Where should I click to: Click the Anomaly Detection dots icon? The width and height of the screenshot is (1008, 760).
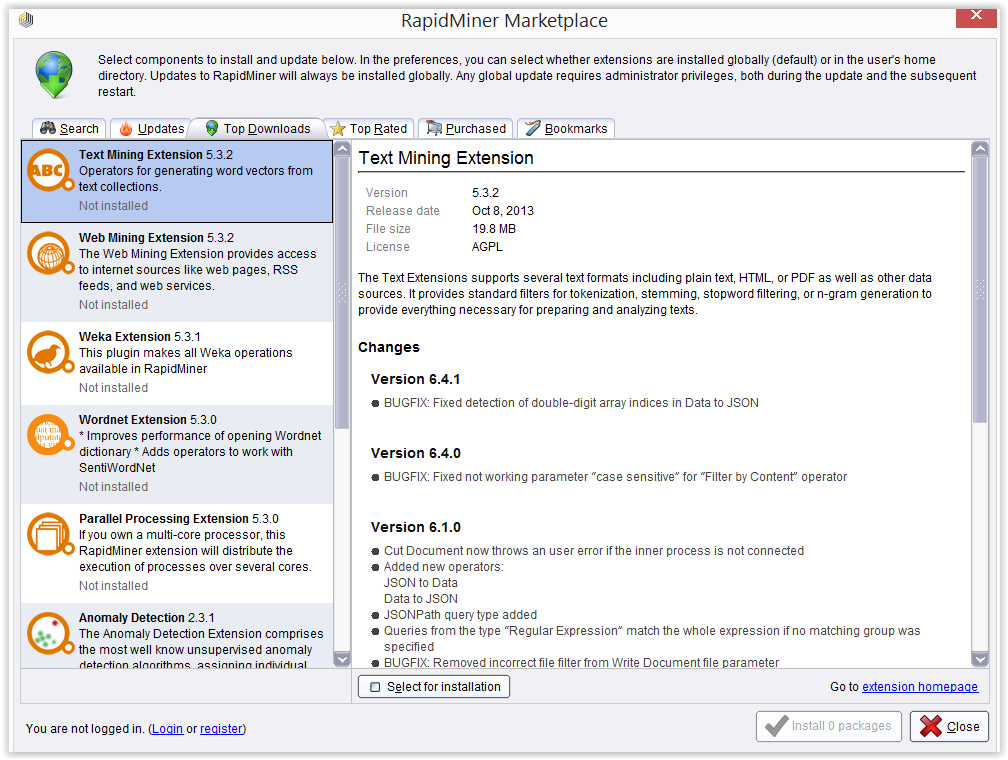coord(50,633)
